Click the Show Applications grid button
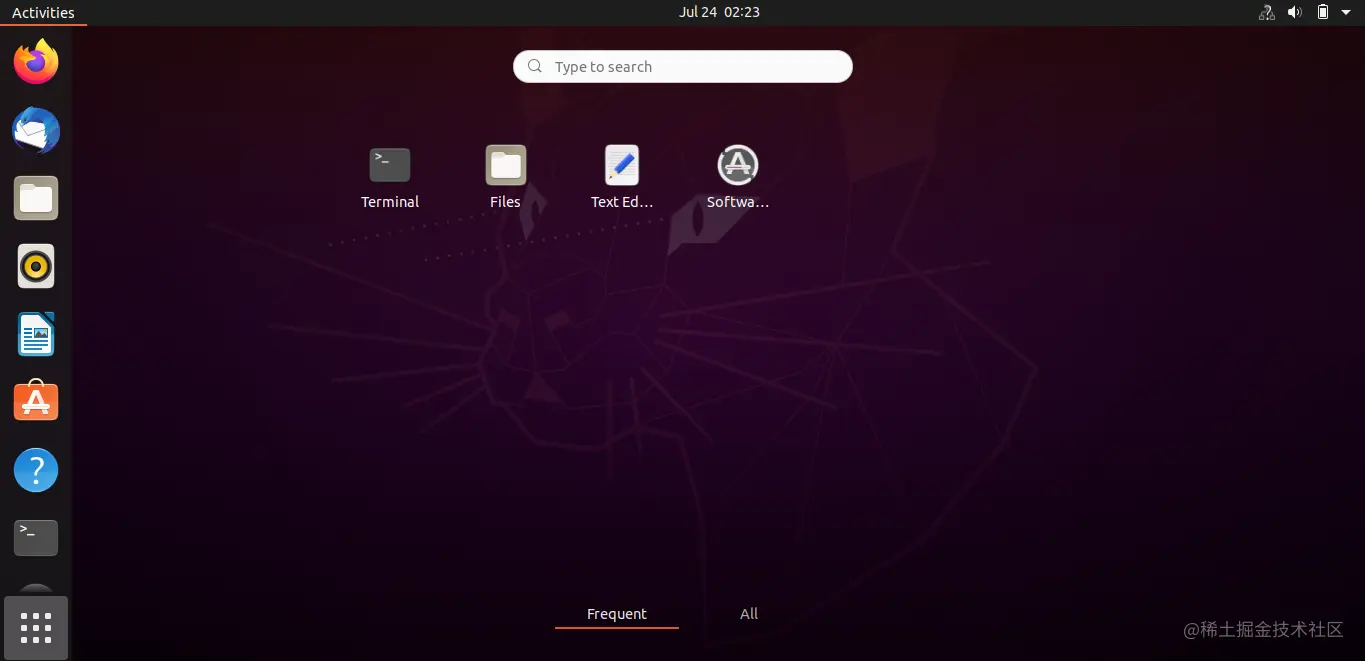The height and width of the screenshot is (661, 1365). (36, 627)
